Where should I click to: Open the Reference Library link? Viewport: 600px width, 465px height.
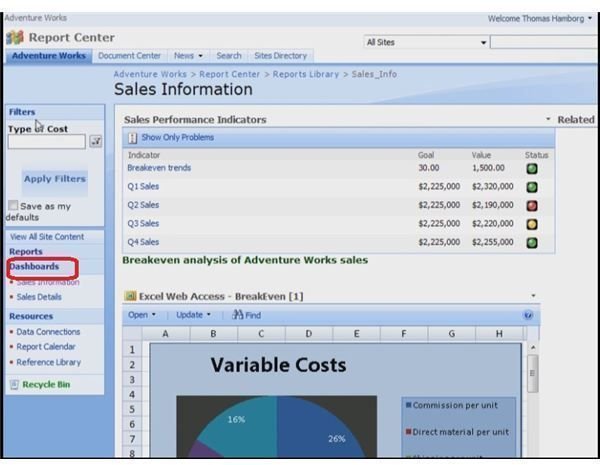click(x=49, y=362)
